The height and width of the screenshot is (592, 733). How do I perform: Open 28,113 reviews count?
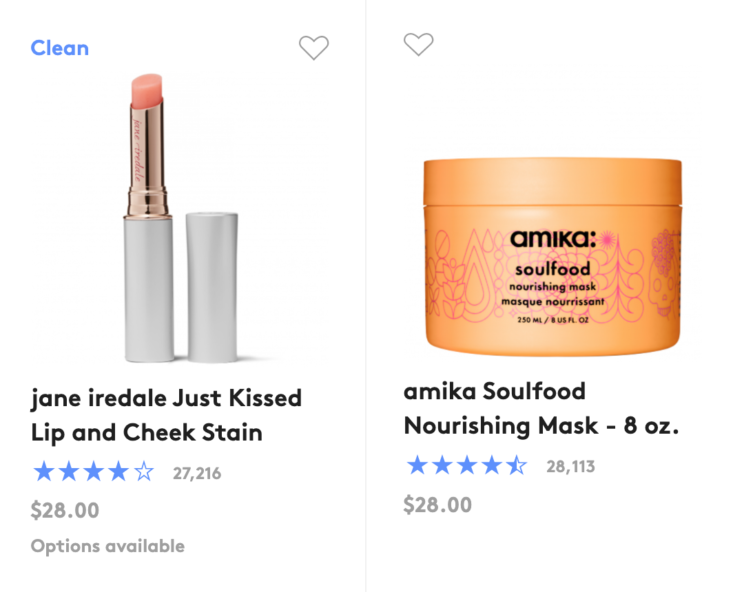(x=571, y=466)
